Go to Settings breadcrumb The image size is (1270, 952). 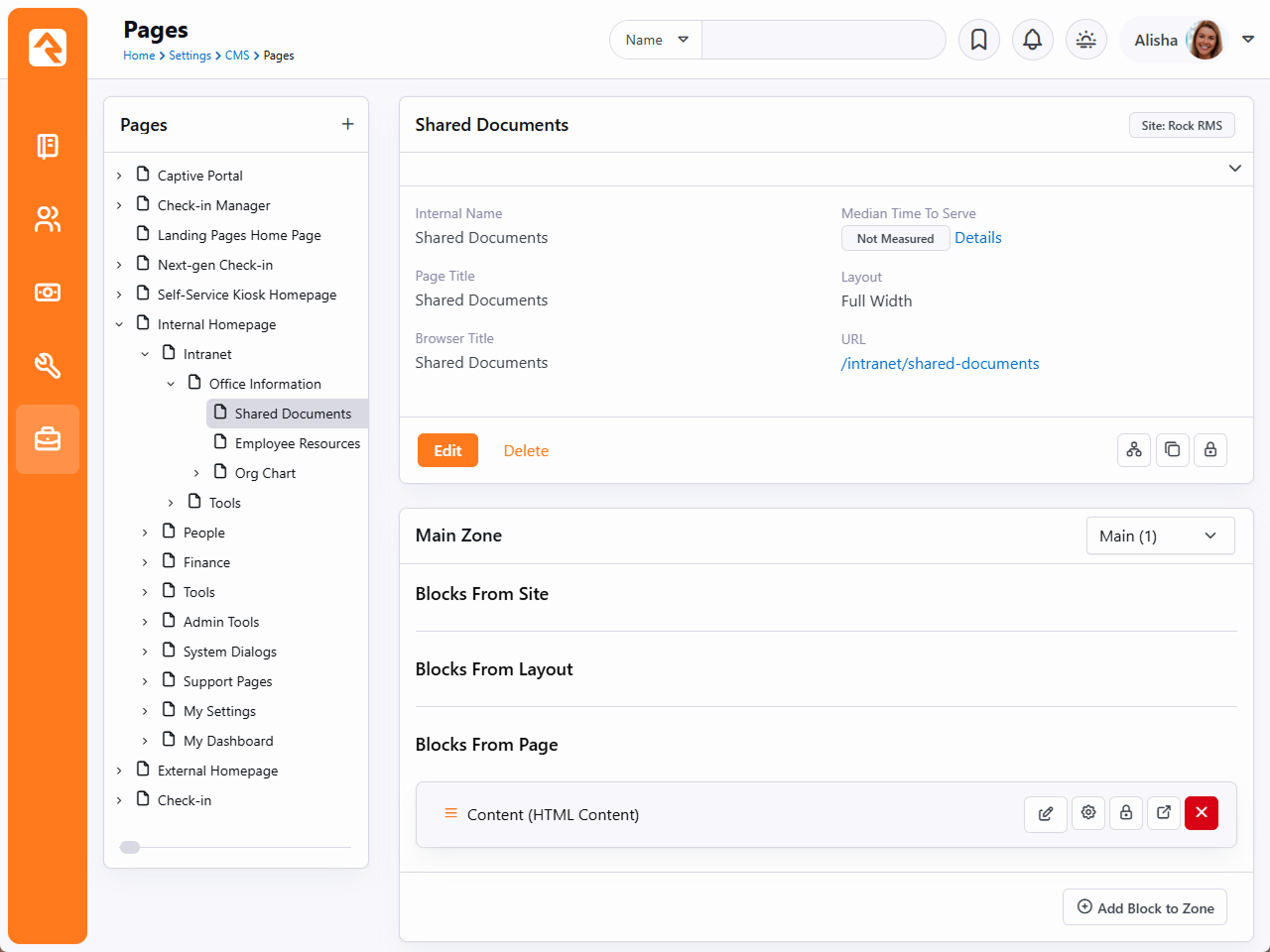tap(190, 56)
